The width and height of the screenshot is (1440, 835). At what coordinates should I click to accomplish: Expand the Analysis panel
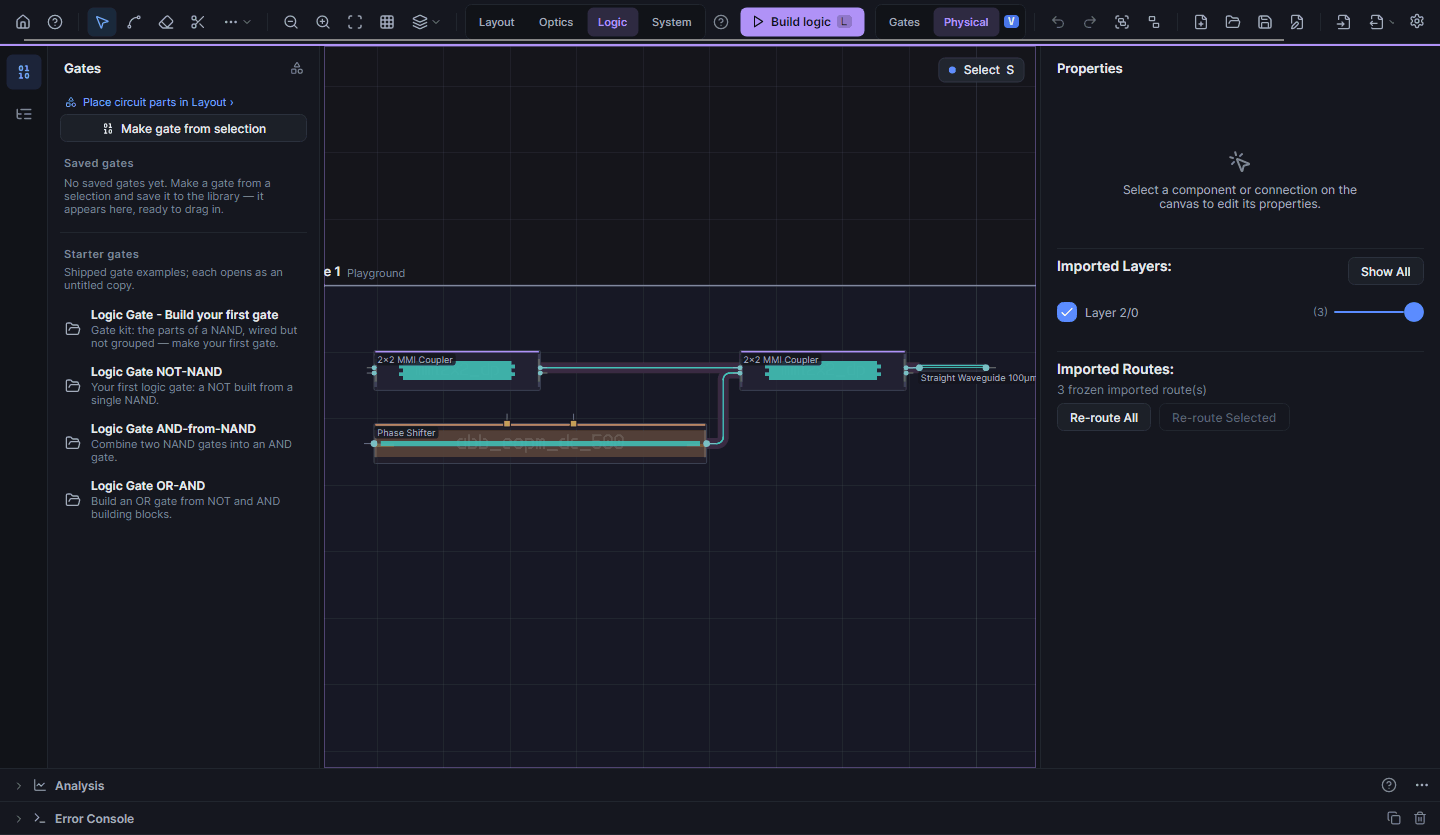click(19, 785)
